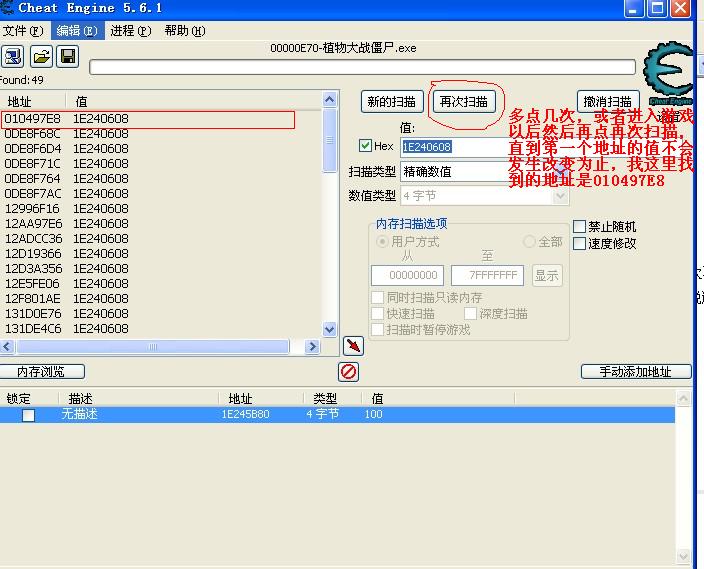Click results horizontal scrollbar thumb

(153, 346)
